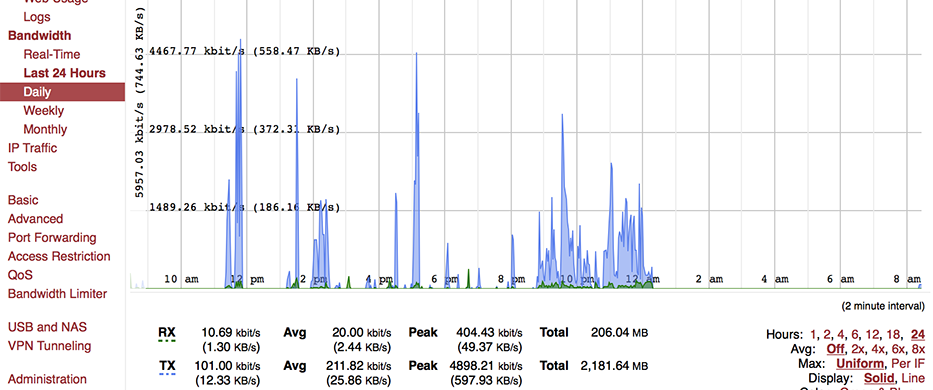The width and height of the screenshot is (933, 390).
Task: Open Real-Time bandwidth view
Action: pyautogui.click(x=52, y=54)
